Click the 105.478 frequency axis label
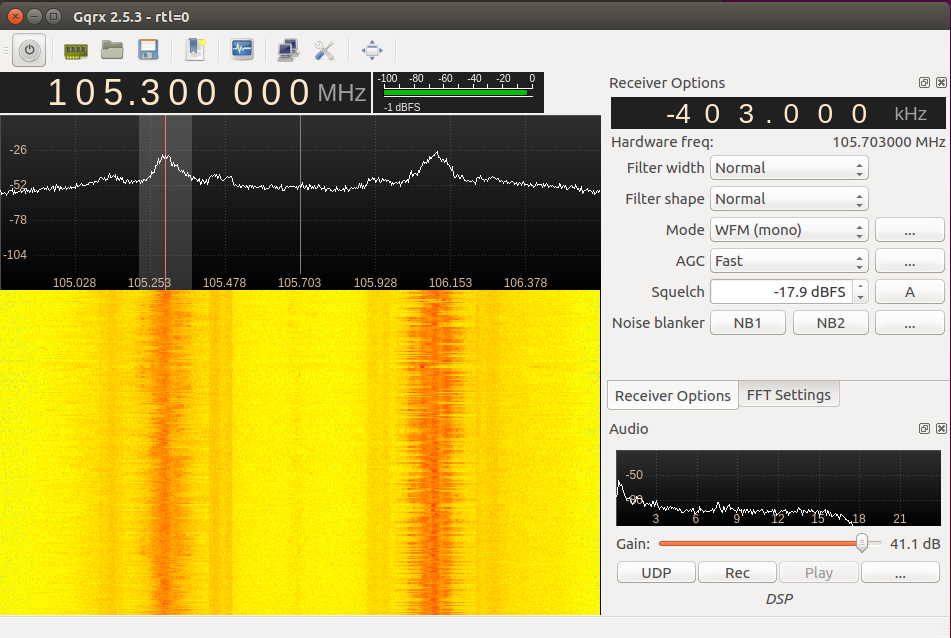Viewport: 951px width, 638px height. (224, 283)
